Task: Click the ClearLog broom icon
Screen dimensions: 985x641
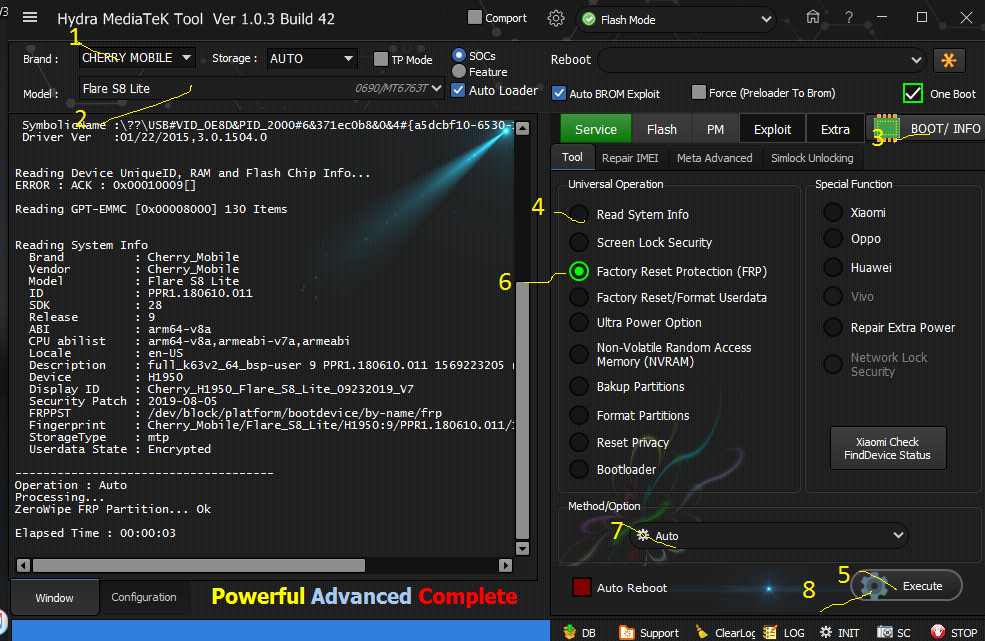Action: (702, 632)
